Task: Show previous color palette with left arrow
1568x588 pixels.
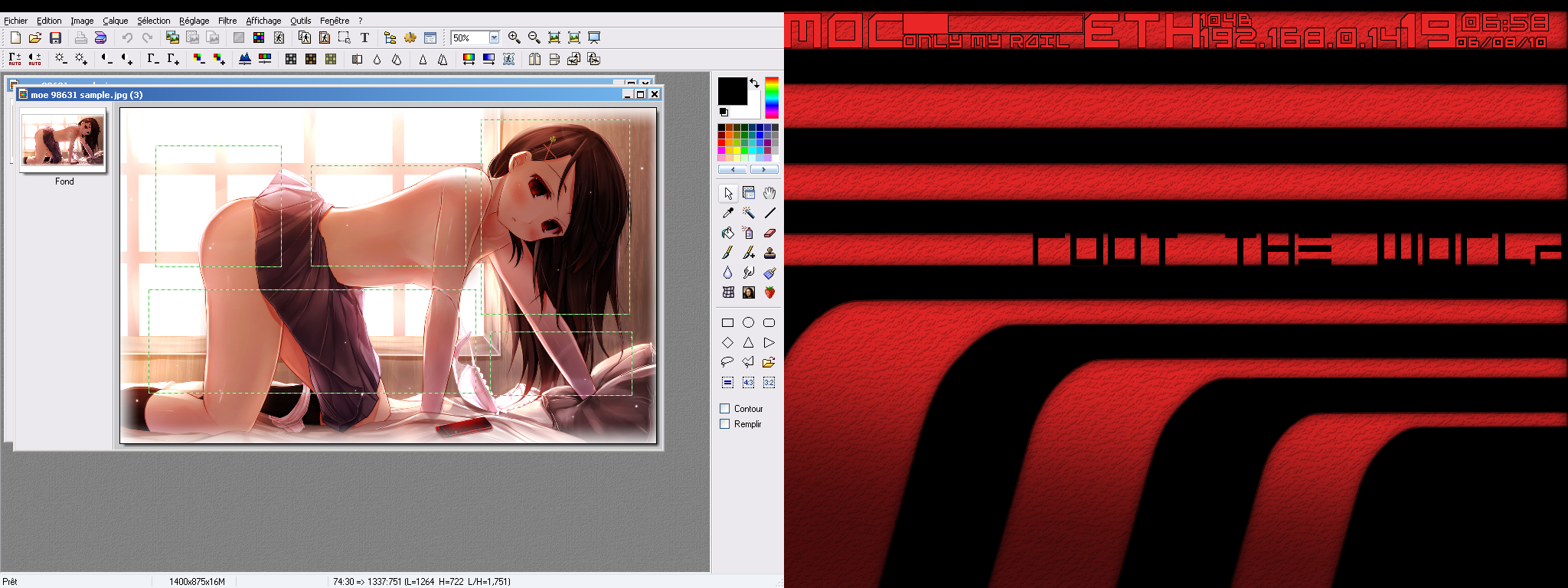Action: tap(733, 169)
